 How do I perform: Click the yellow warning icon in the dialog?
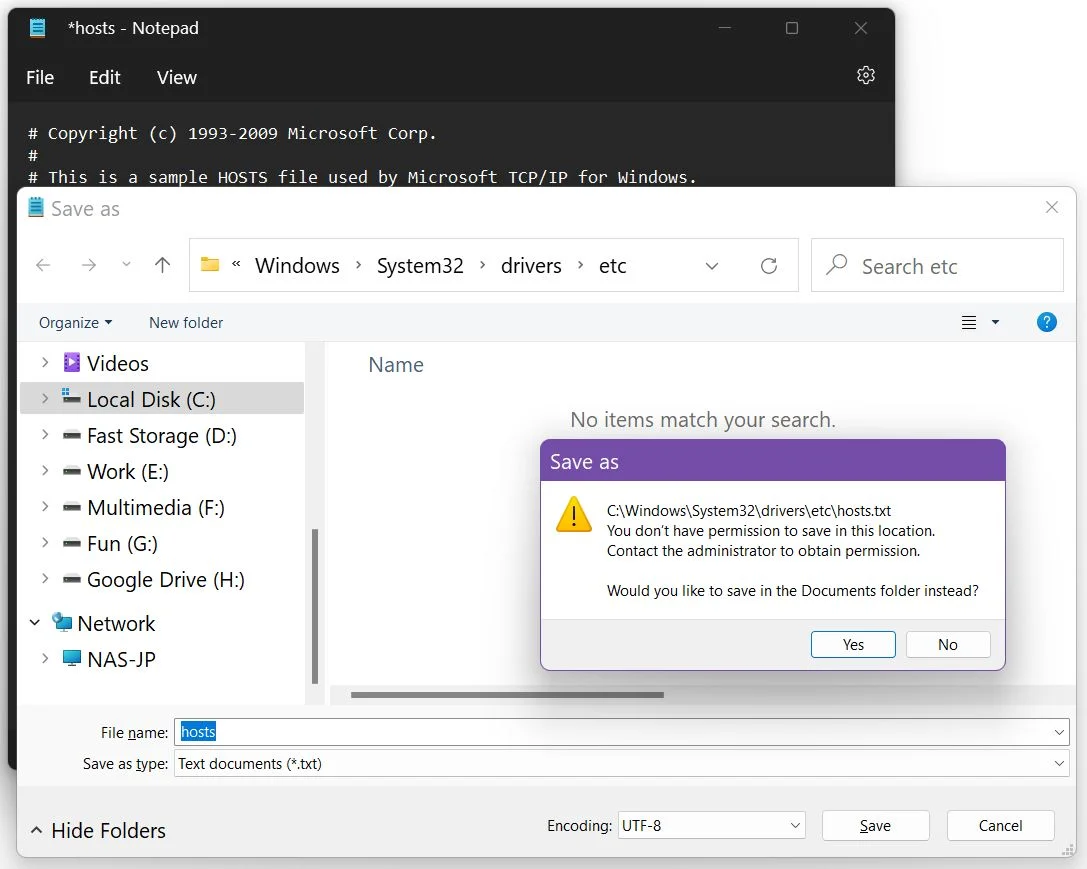(x=574, y=515)
